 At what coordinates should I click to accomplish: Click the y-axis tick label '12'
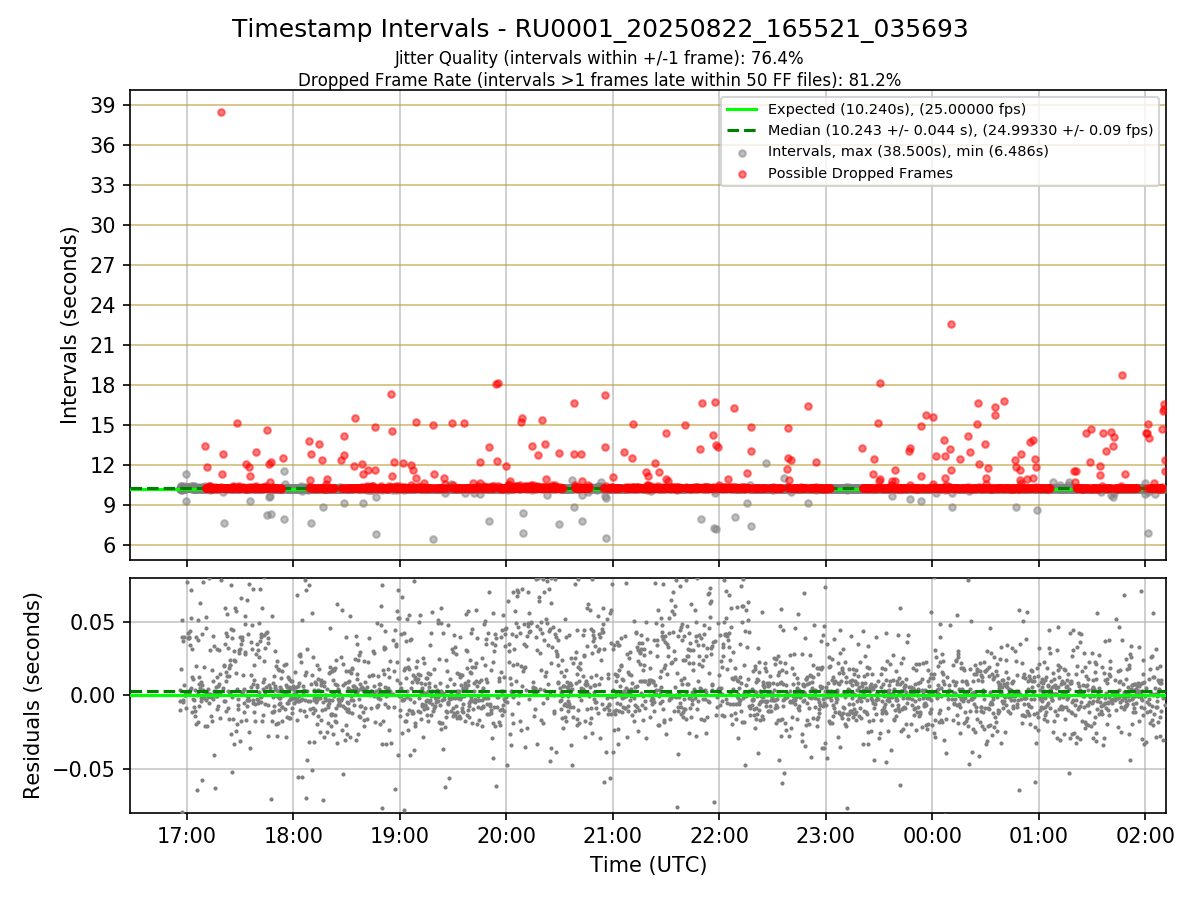(103, 465)
